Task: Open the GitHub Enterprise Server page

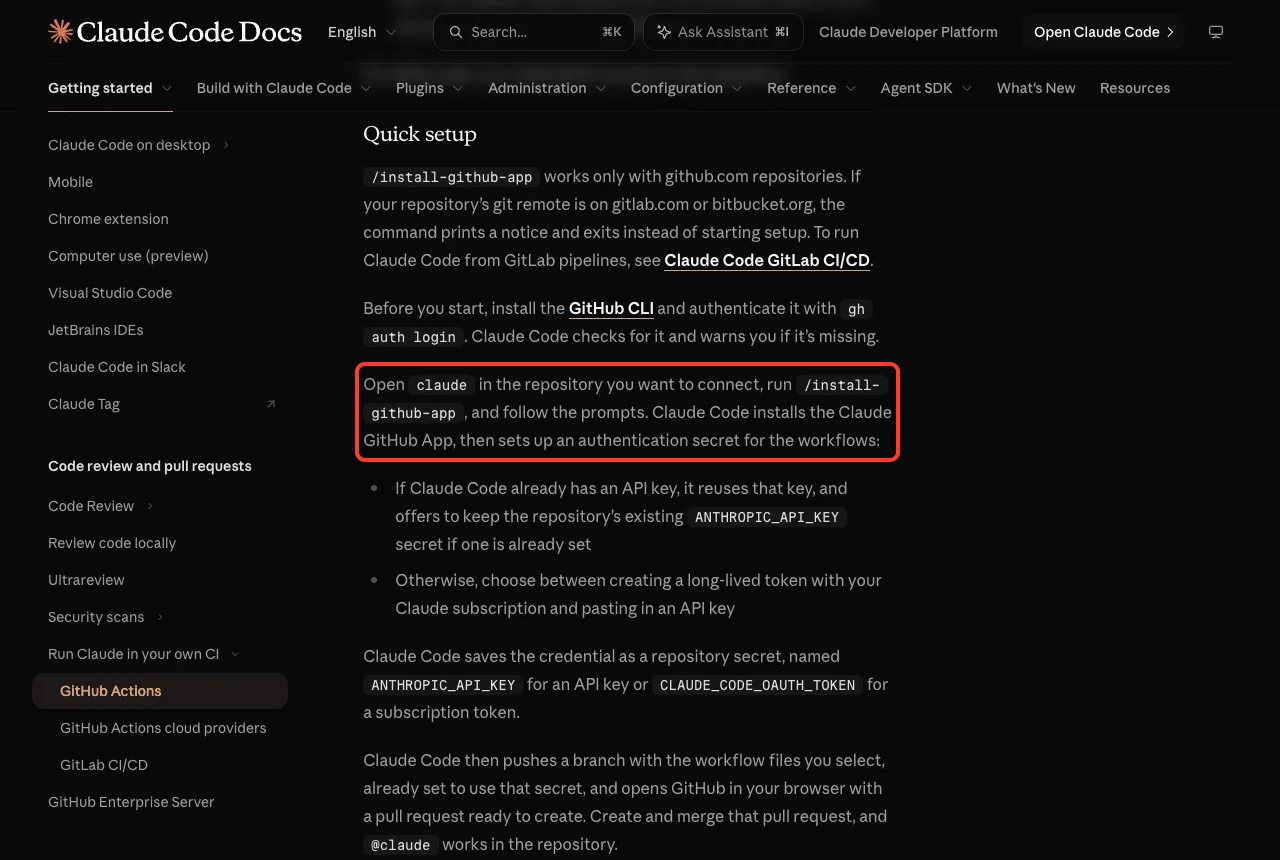Action: (131, 802)
